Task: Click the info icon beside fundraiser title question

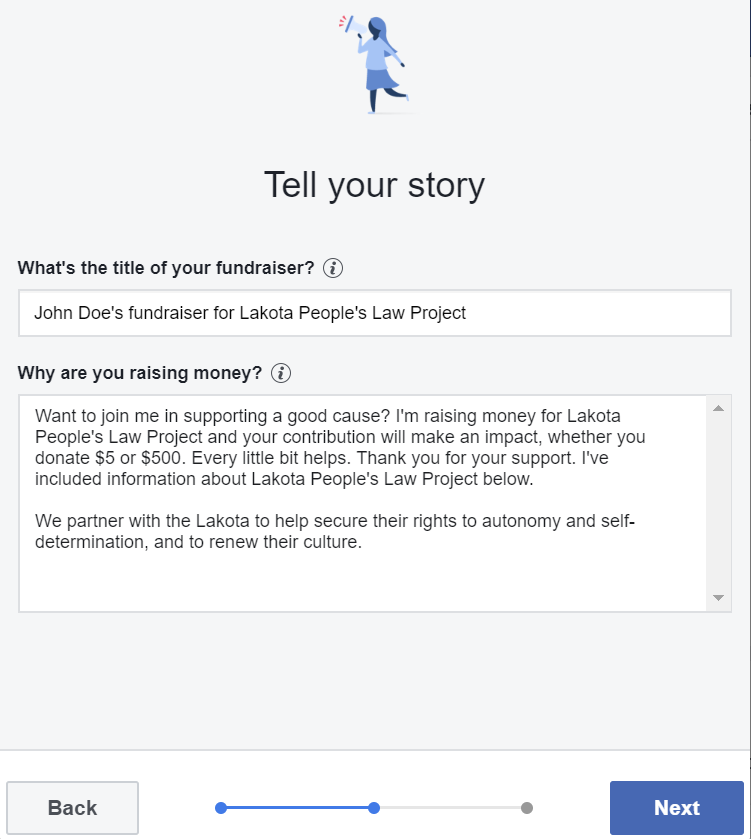Action: [x=334, y=268]
